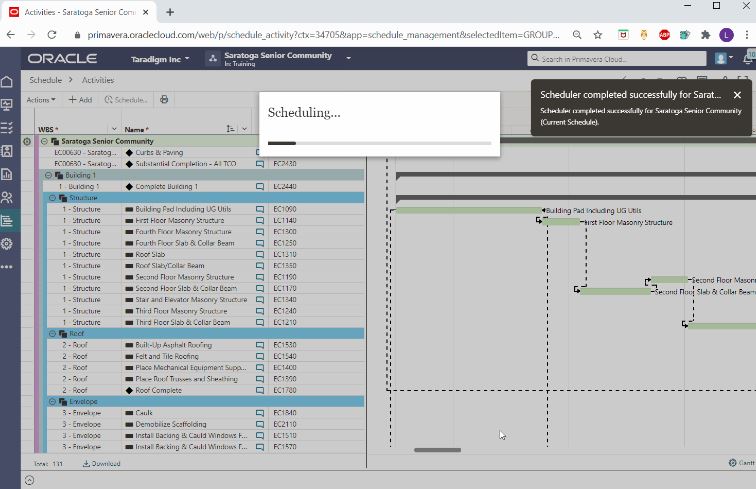The width and height of the screenshot is (756, 489).
Task: Bookmark this page with the star icon
Action: (598, 35)
